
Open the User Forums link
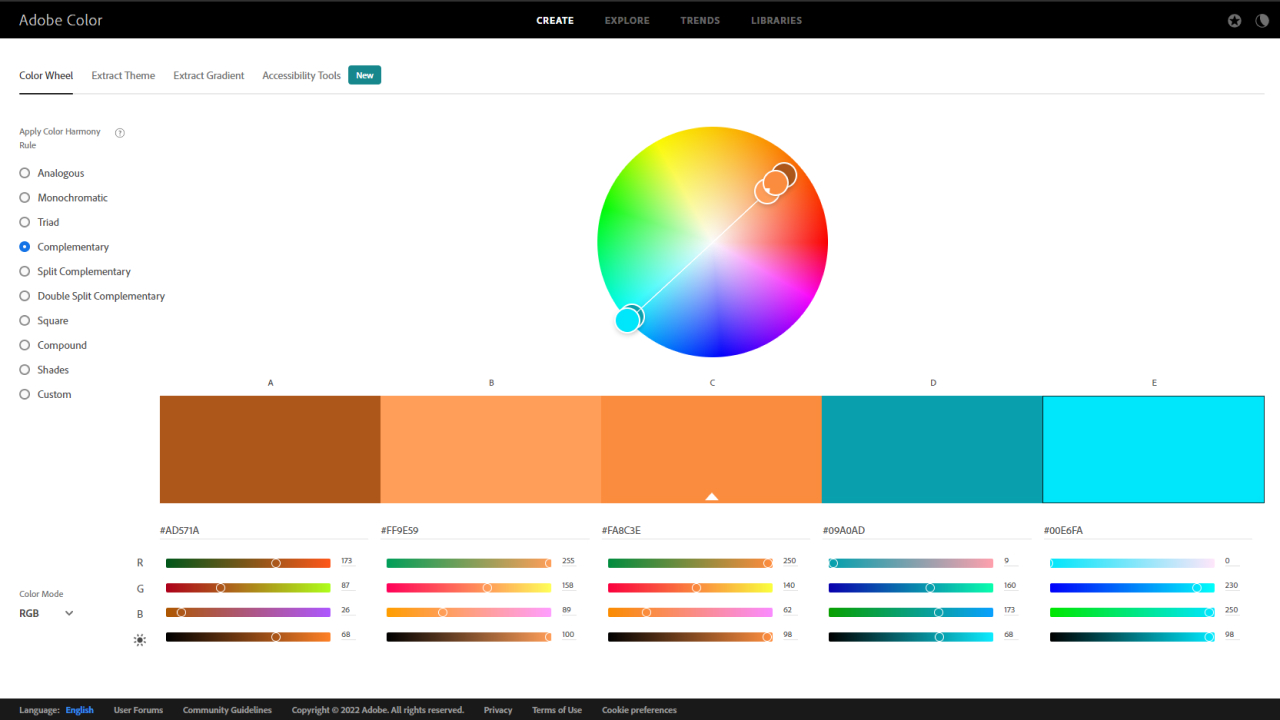coord(138,710)
